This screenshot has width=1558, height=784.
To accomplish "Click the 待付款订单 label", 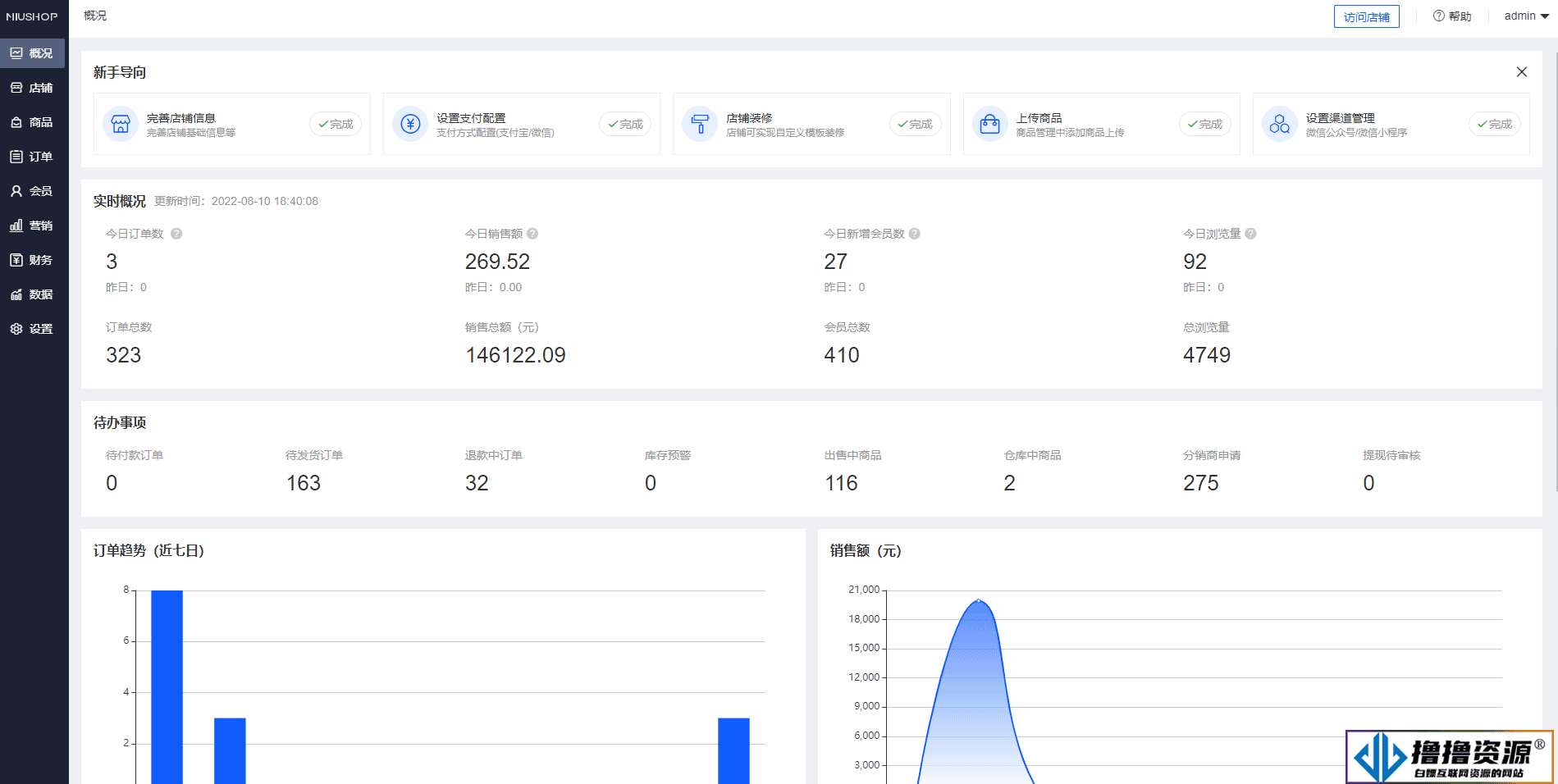I will 135,455.
